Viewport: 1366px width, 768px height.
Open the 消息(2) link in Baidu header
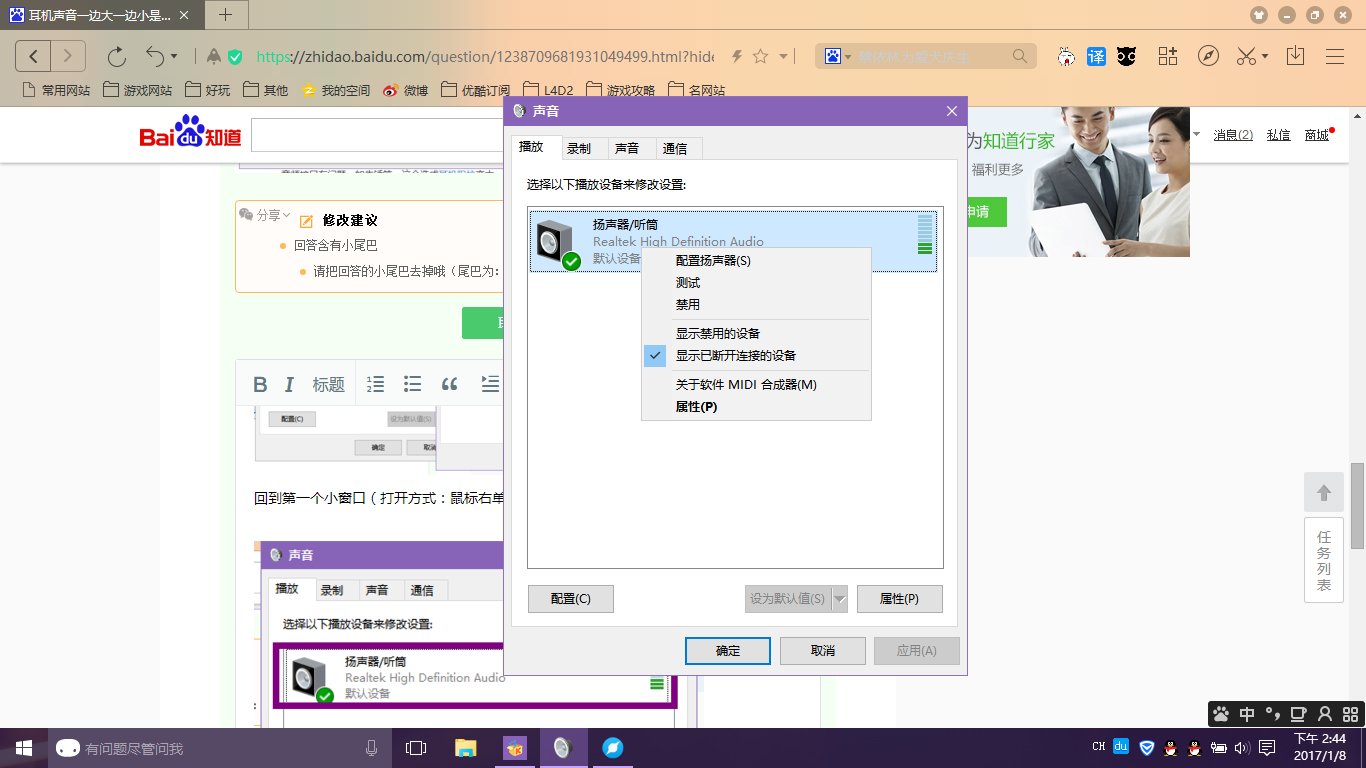(x=1233, y=135)
